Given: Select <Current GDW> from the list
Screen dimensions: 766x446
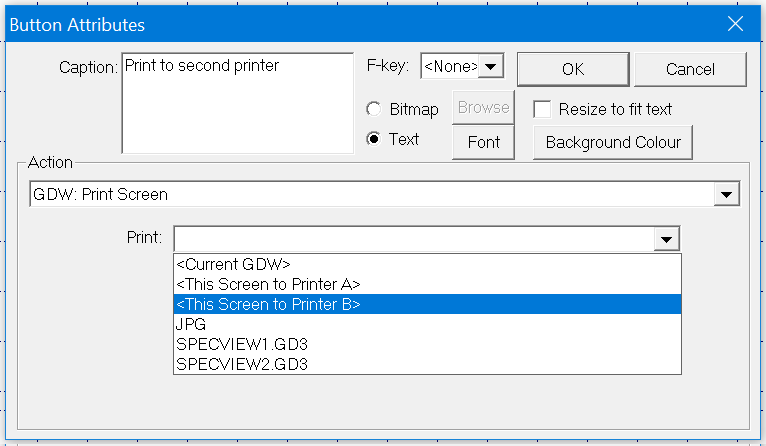Looking at the screenshot, I should pyautogui.click(x=233, y=264).
